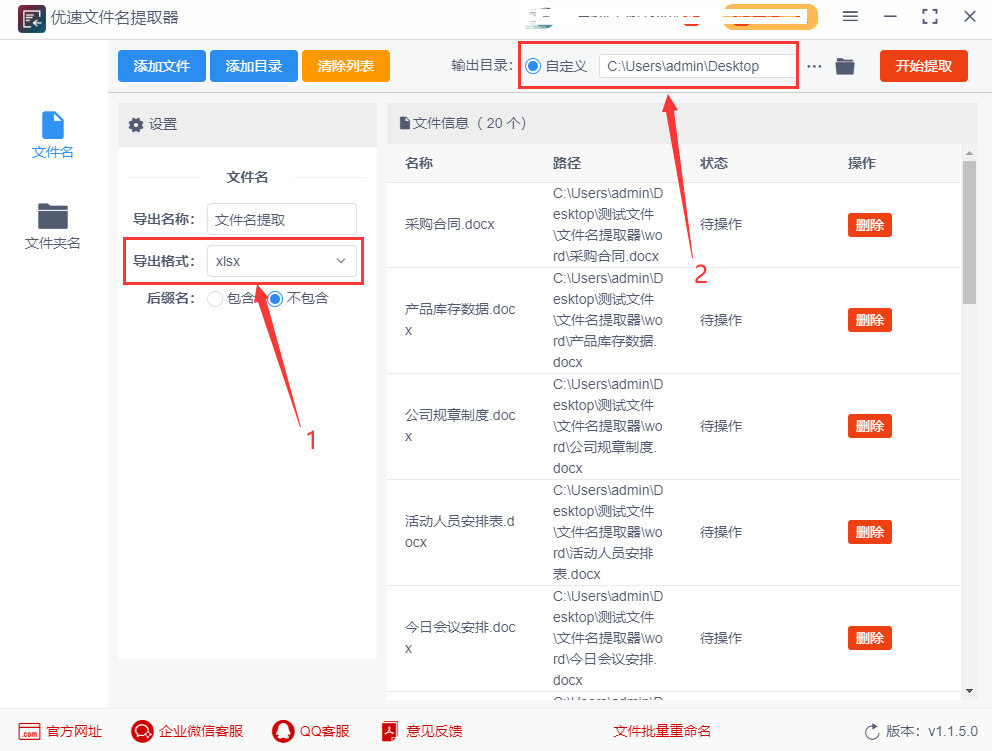The width and height of the screenshot is (992, 751).
Task: Click the file list vertical scrollbar thumb
Action: (x=969, y=232)
